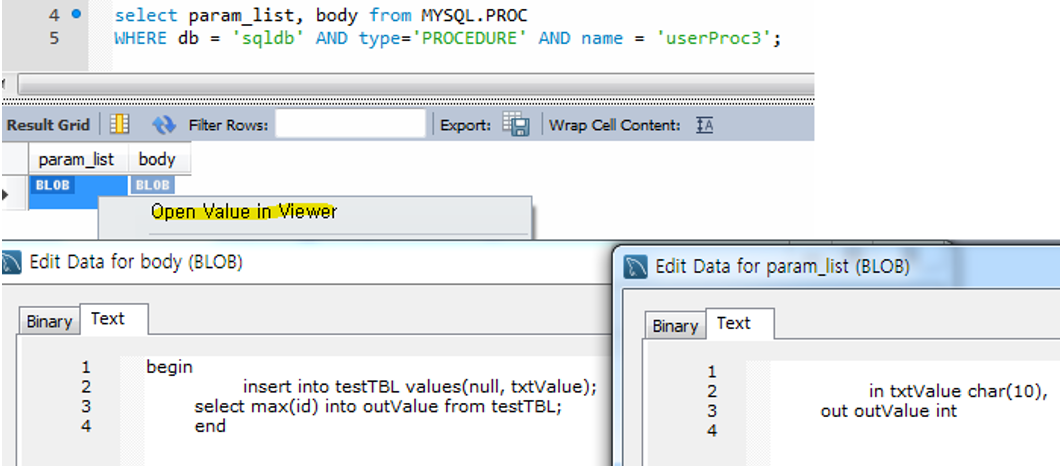This screenshot has height=466, width=1060.
Task: Switch to Binary tab in param_list editor
Action: 675,327
